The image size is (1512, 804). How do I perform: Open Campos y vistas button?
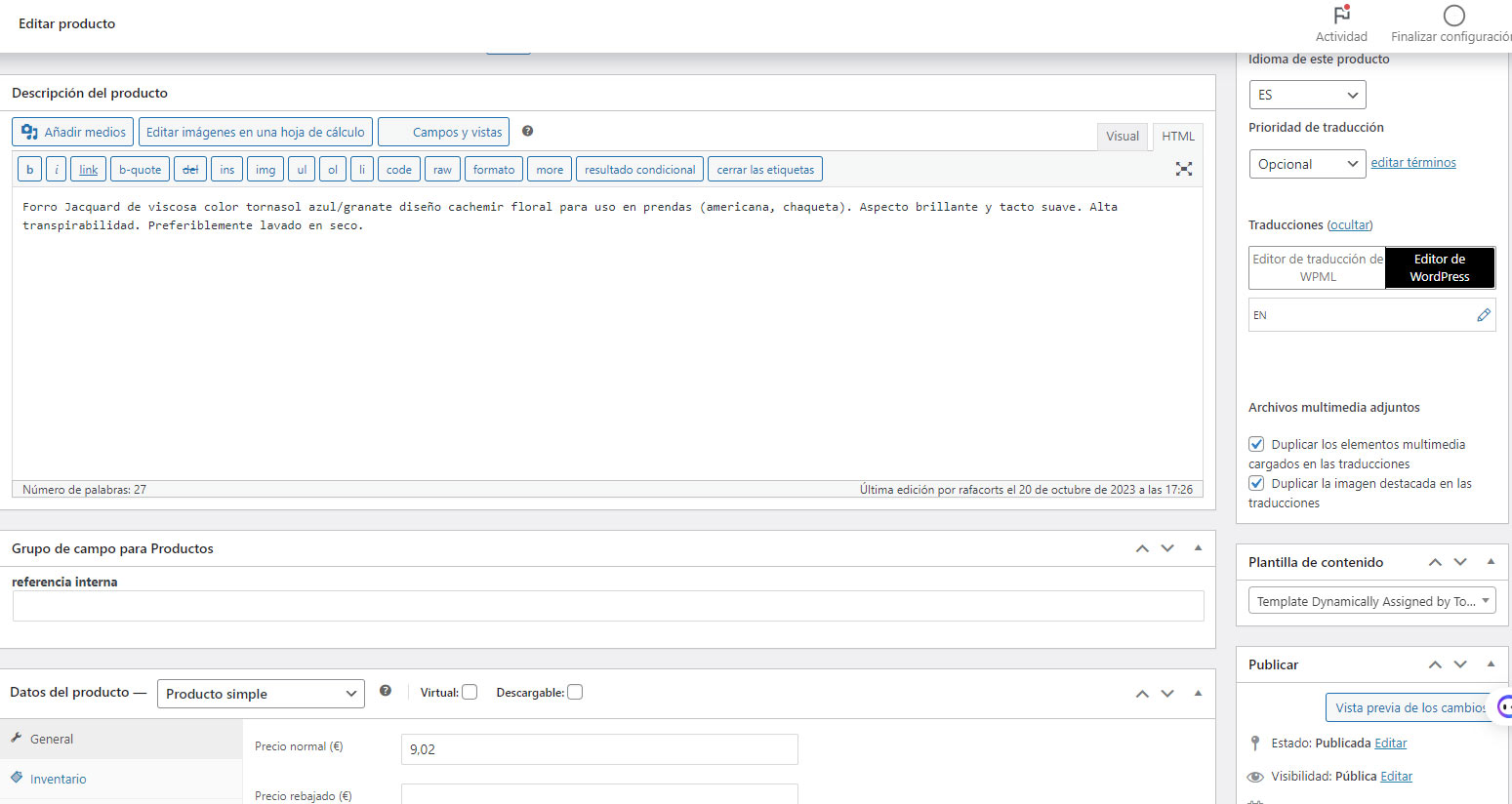click(444, 132)
